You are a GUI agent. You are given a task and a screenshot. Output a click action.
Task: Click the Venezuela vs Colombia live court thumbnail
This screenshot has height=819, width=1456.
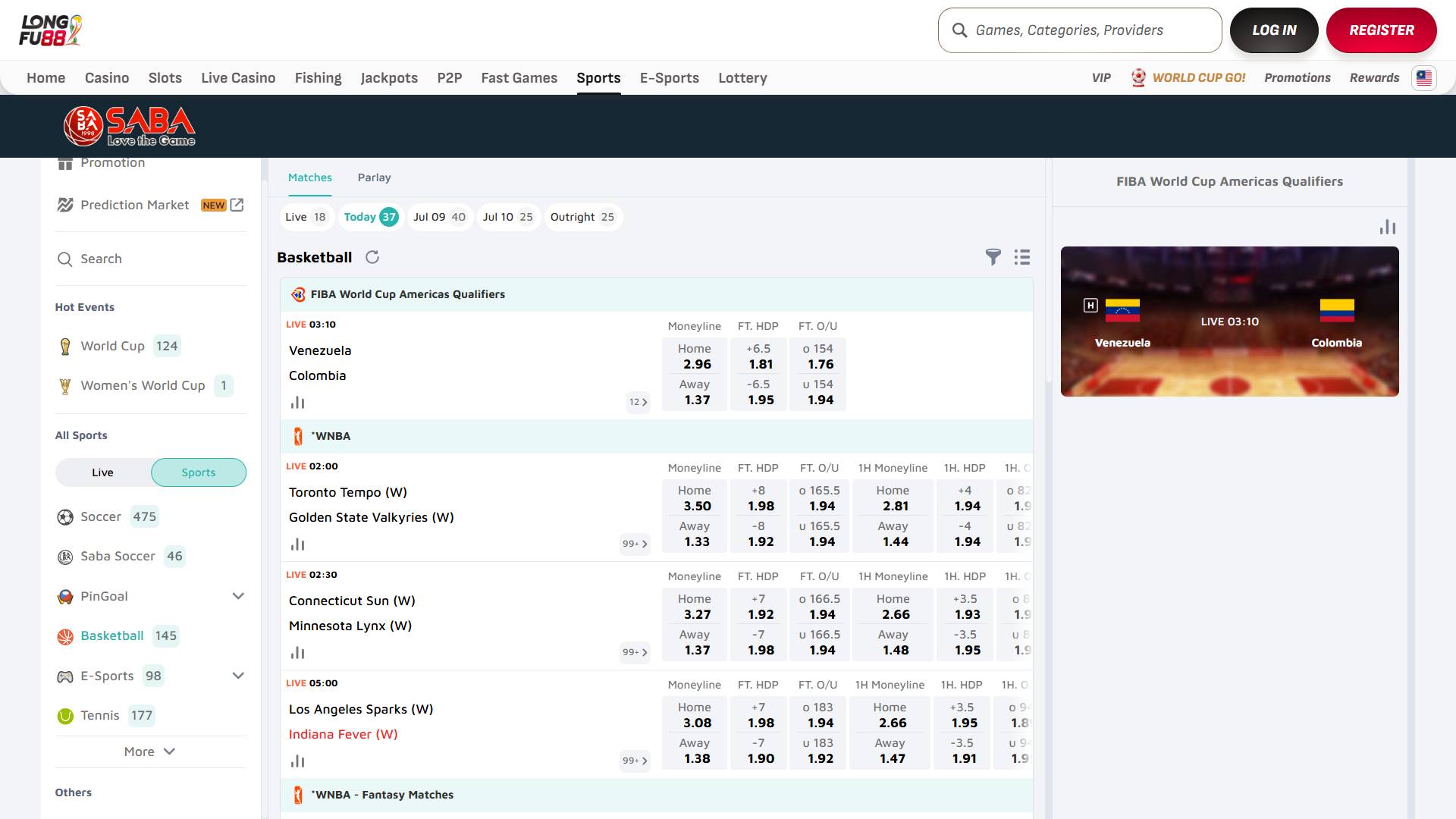tap(1230, 322)
